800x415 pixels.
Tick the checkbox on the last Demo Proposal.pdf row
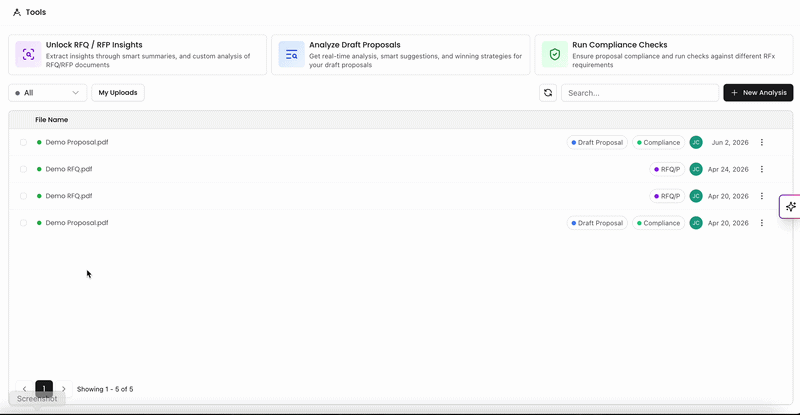[23, 223]
